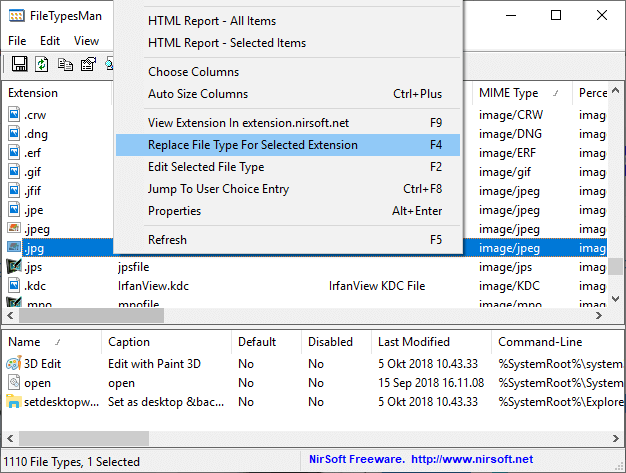Click lower pane horizontal scrollbar thumb
The width and height of the screenshot is (626, 473).
[x=84, y=438]
